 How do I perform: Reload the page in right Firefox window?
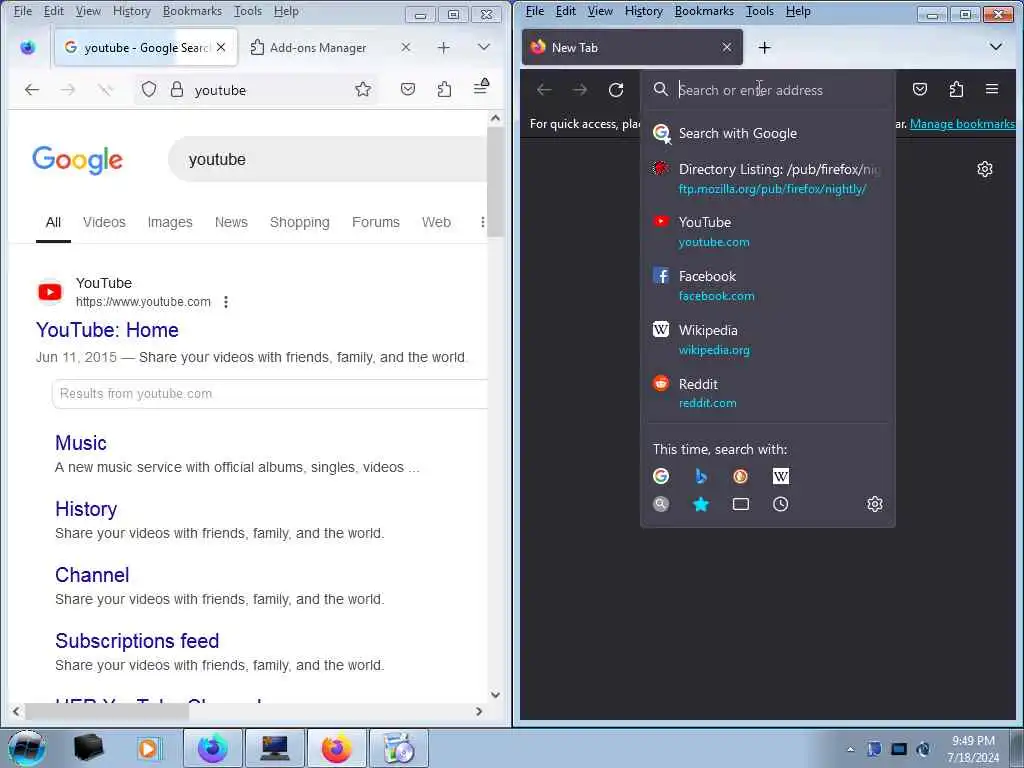(x=616, y=89)
